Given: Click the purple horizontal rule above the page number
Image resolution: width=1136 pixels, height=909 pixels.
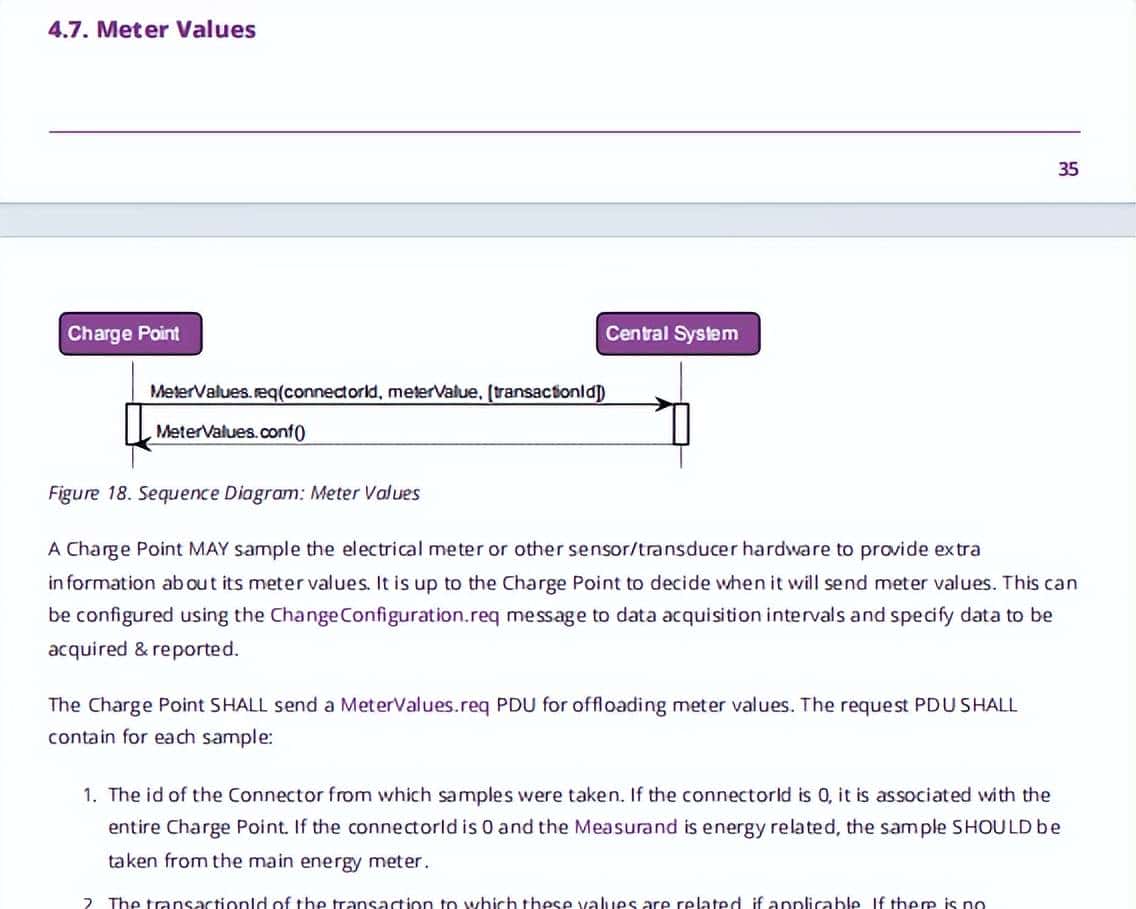Looking at the screenshot, I should point(564,131).
